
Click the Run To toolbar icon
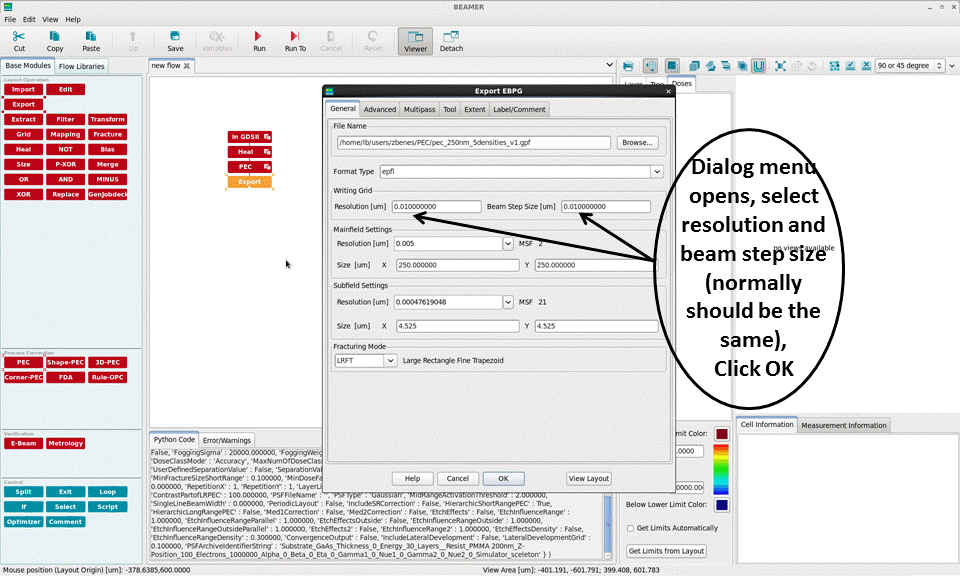coord(295,40)
